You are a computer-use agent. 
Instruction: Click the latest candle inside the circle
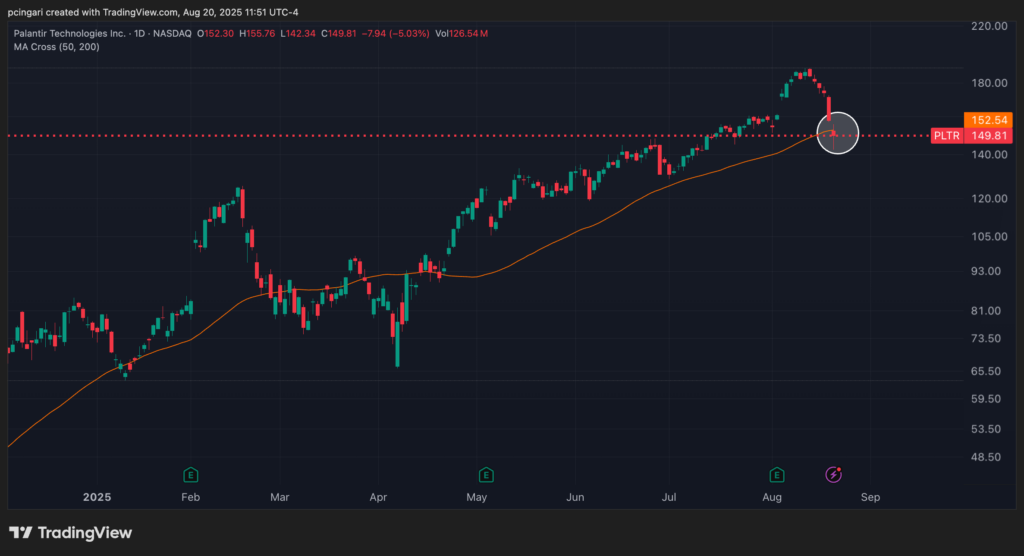[834, 134]
